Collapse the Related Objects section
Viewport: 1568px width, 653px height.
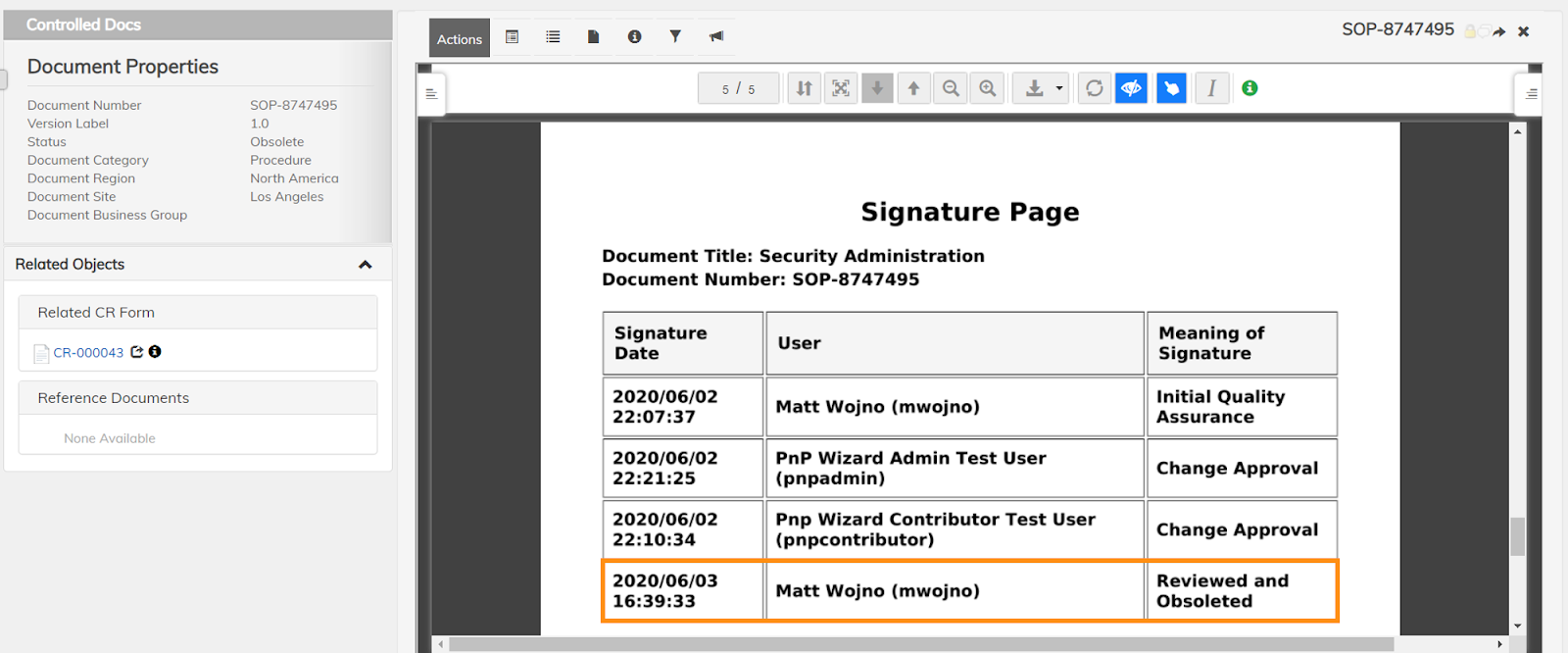pos(366,265)
